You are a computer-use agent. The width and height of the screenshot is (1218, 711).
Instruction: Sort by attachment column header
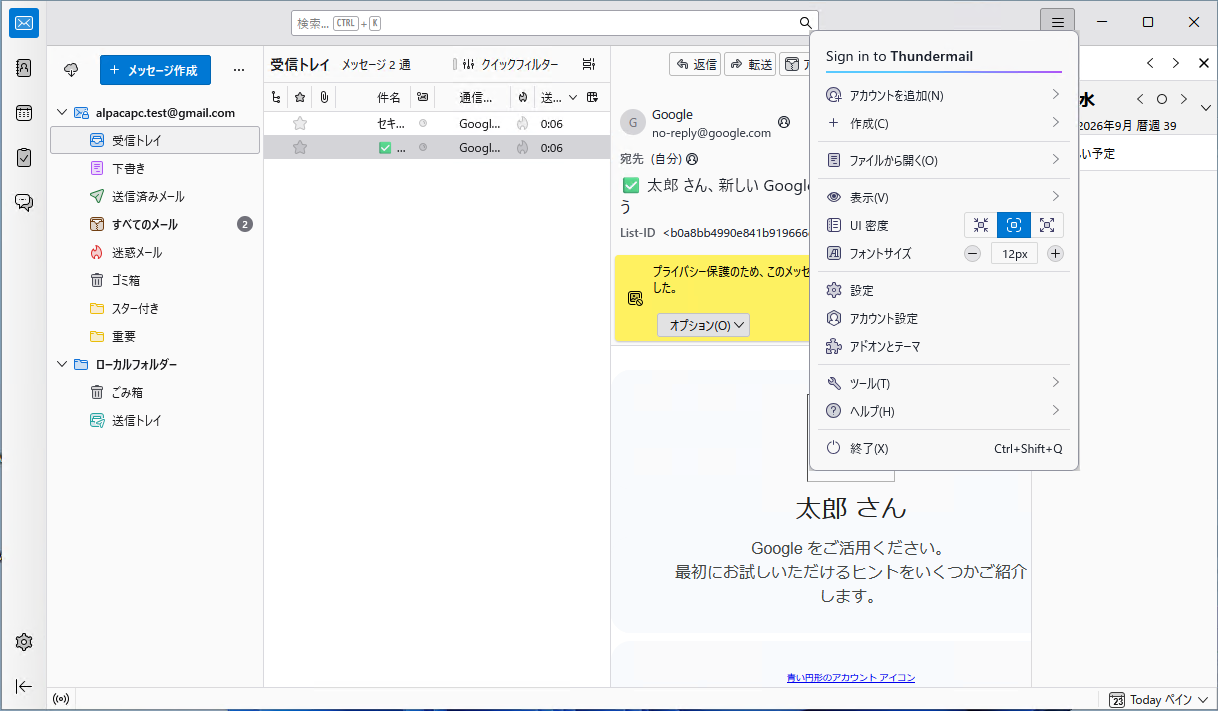325,97
